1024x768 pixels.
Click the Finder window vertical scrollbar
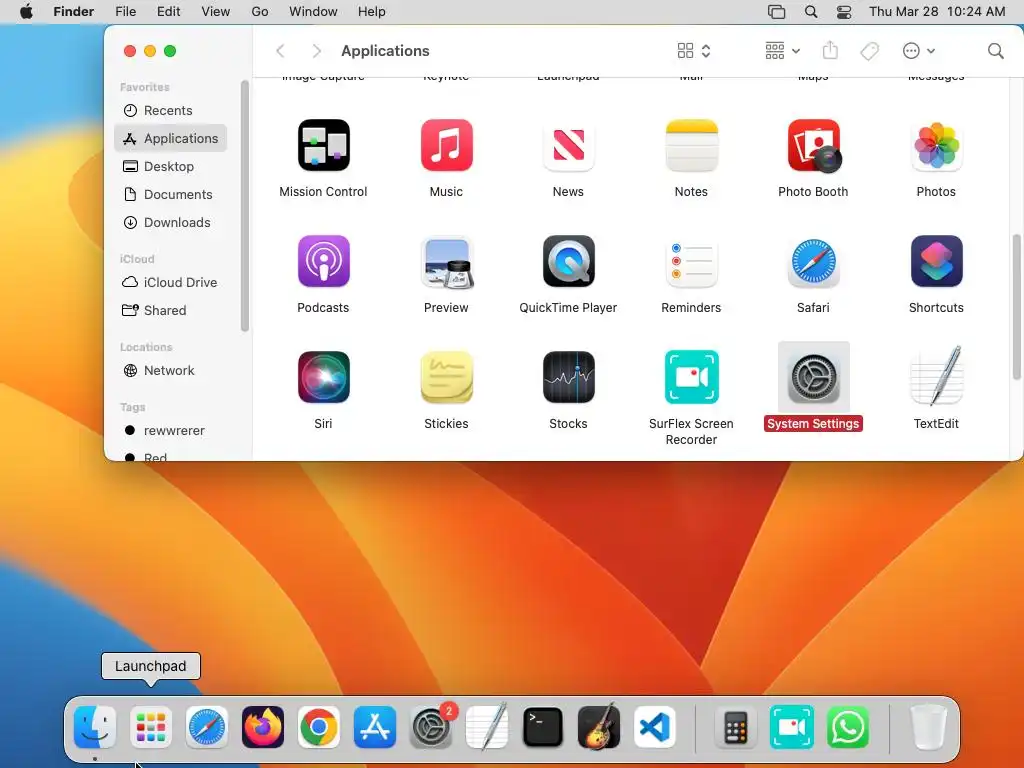coord(1016,307)
